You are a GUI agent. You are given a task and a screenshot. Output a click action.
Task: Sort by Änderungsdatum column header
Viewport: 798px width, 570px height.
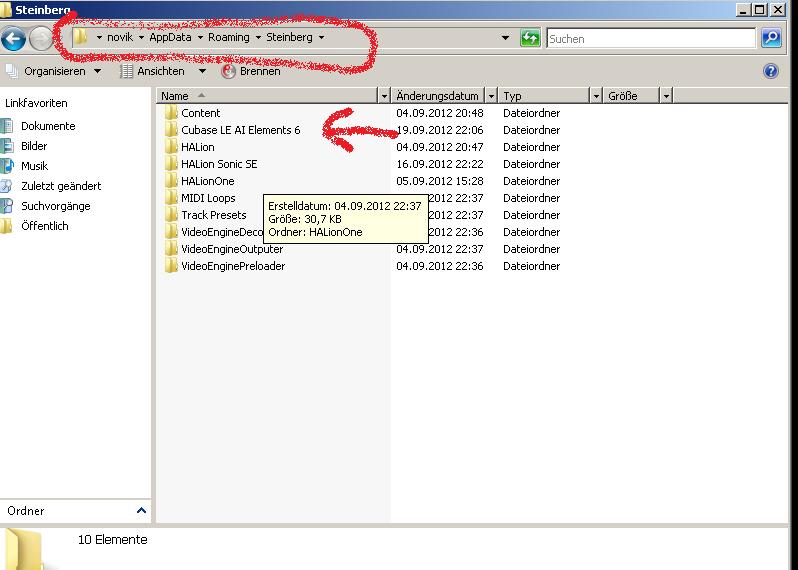pyautogui.click(x=438, y=96)
